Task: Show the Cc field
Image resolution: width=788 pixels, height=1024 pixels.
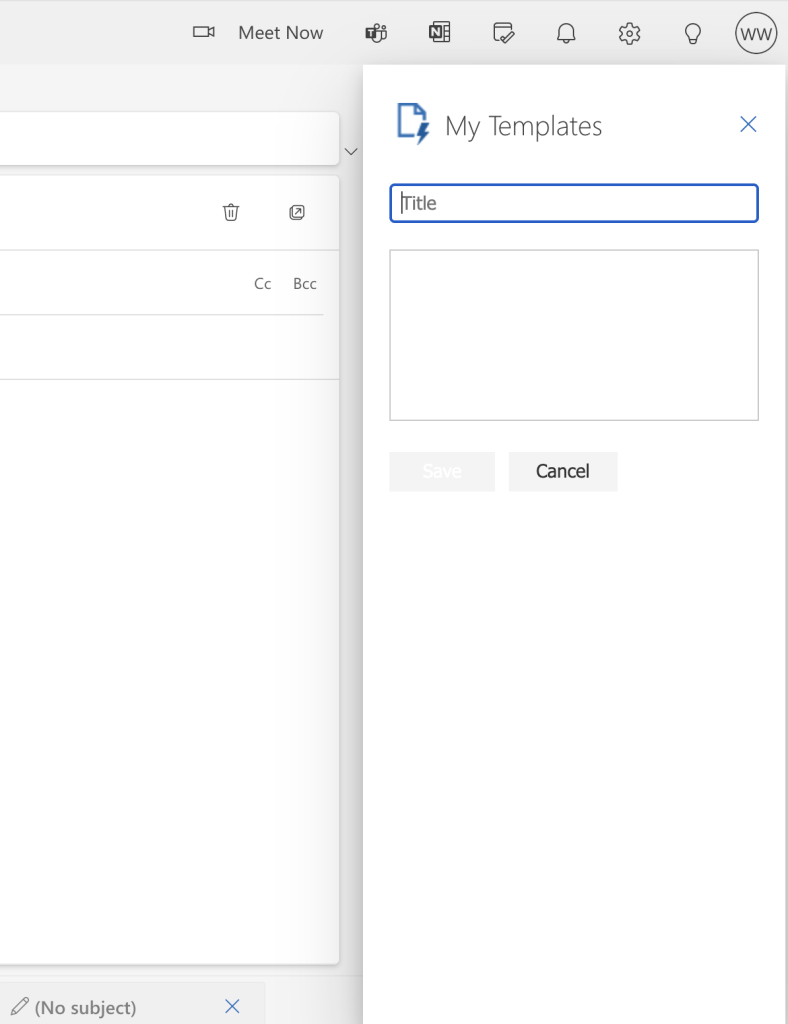Action: pos(263,284)
